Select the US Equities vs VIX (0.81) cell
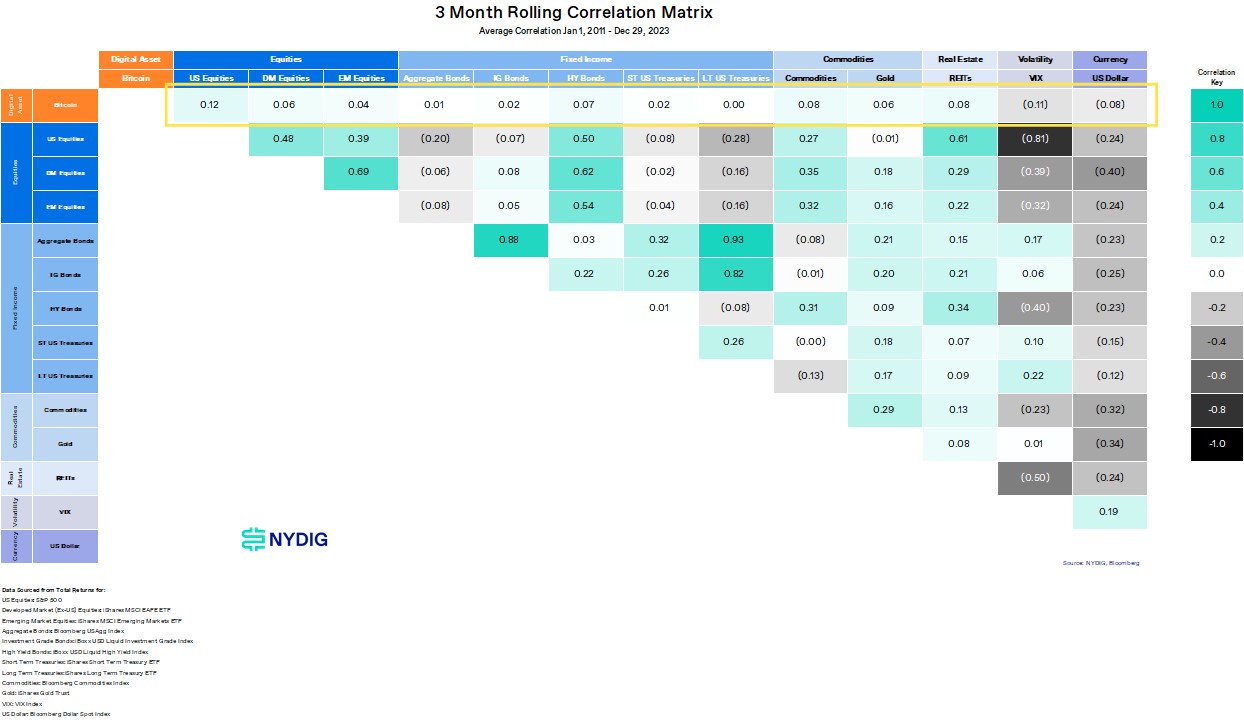The height and width of the screenshot is (720, 1244). (1035, 138)
